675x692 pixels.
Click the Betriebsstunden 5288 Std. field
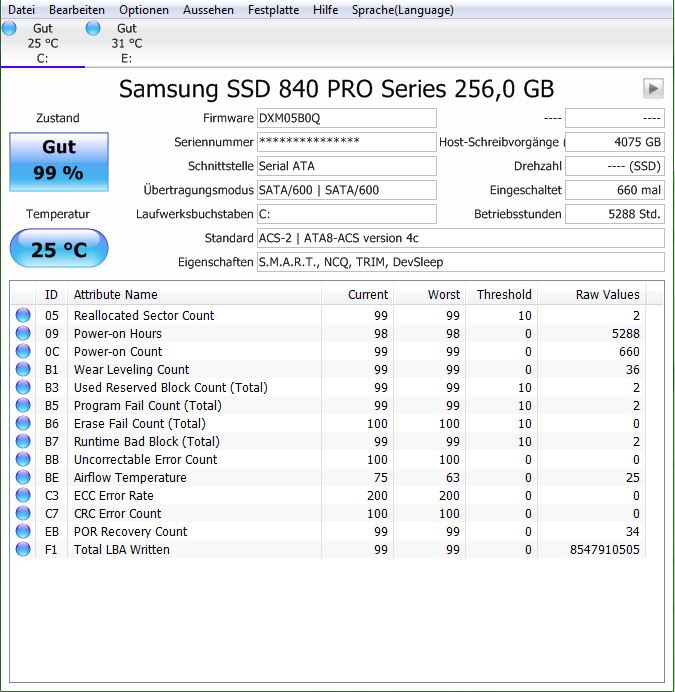(x=615, y=214)
